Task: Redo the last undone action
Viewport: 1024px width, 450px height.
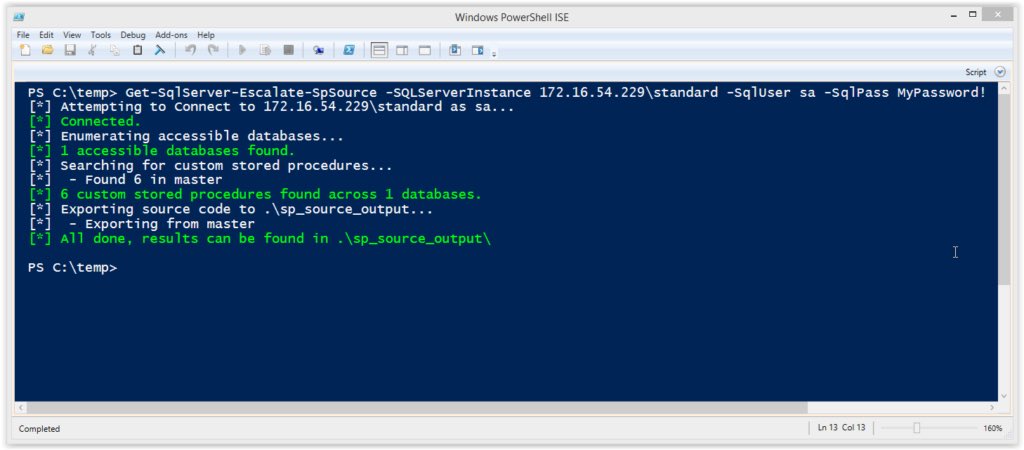Action: 213,50
